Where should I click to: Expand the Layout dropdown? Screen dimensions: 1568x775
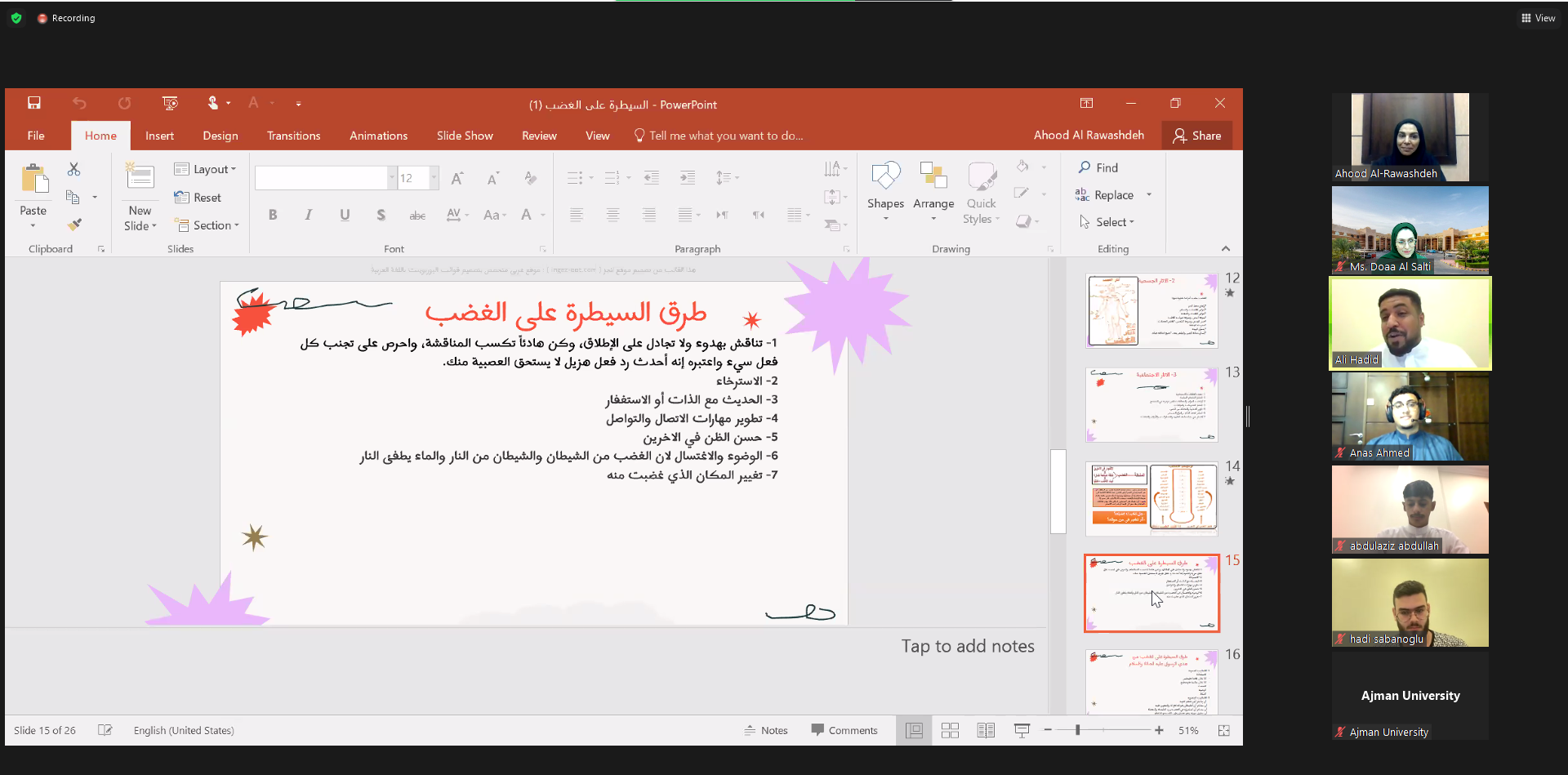tap(206, 169)
